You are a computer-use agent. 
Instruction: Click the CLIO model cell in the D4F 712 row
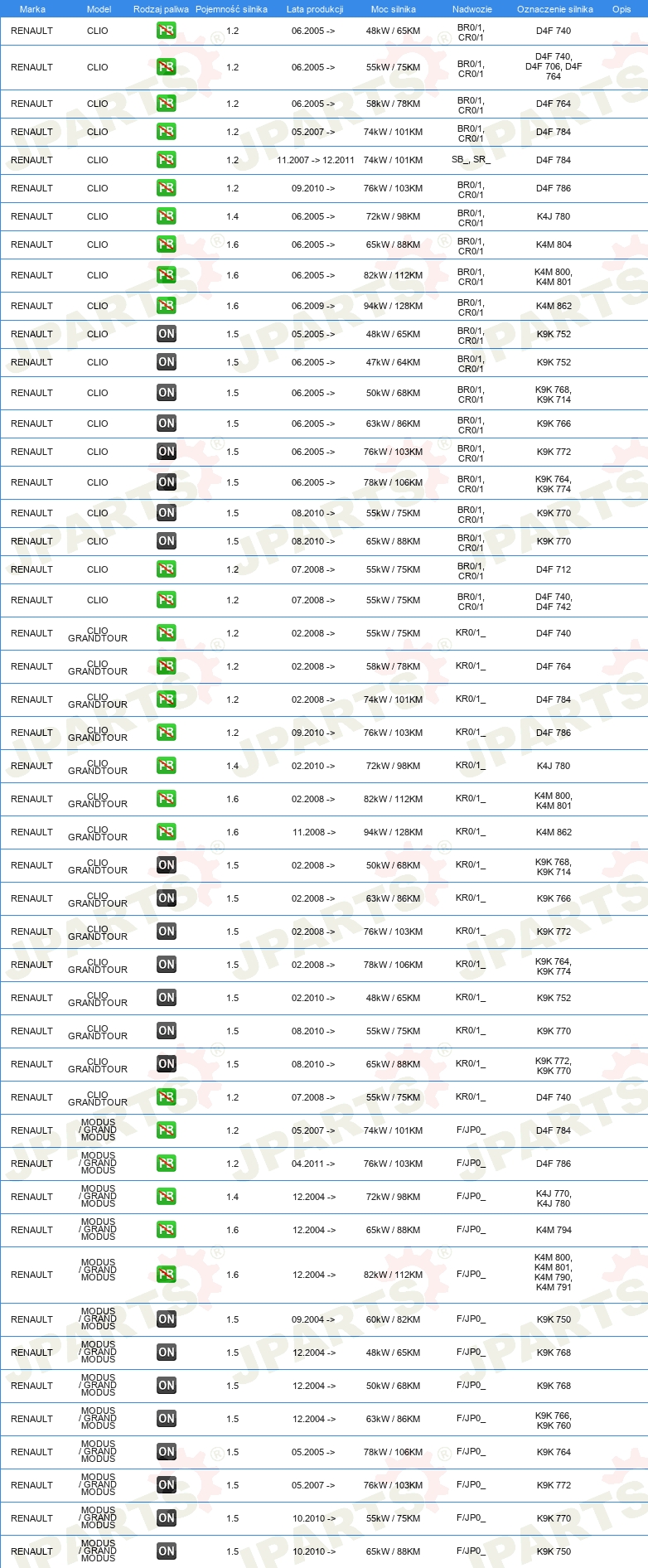tap(98, 569)
